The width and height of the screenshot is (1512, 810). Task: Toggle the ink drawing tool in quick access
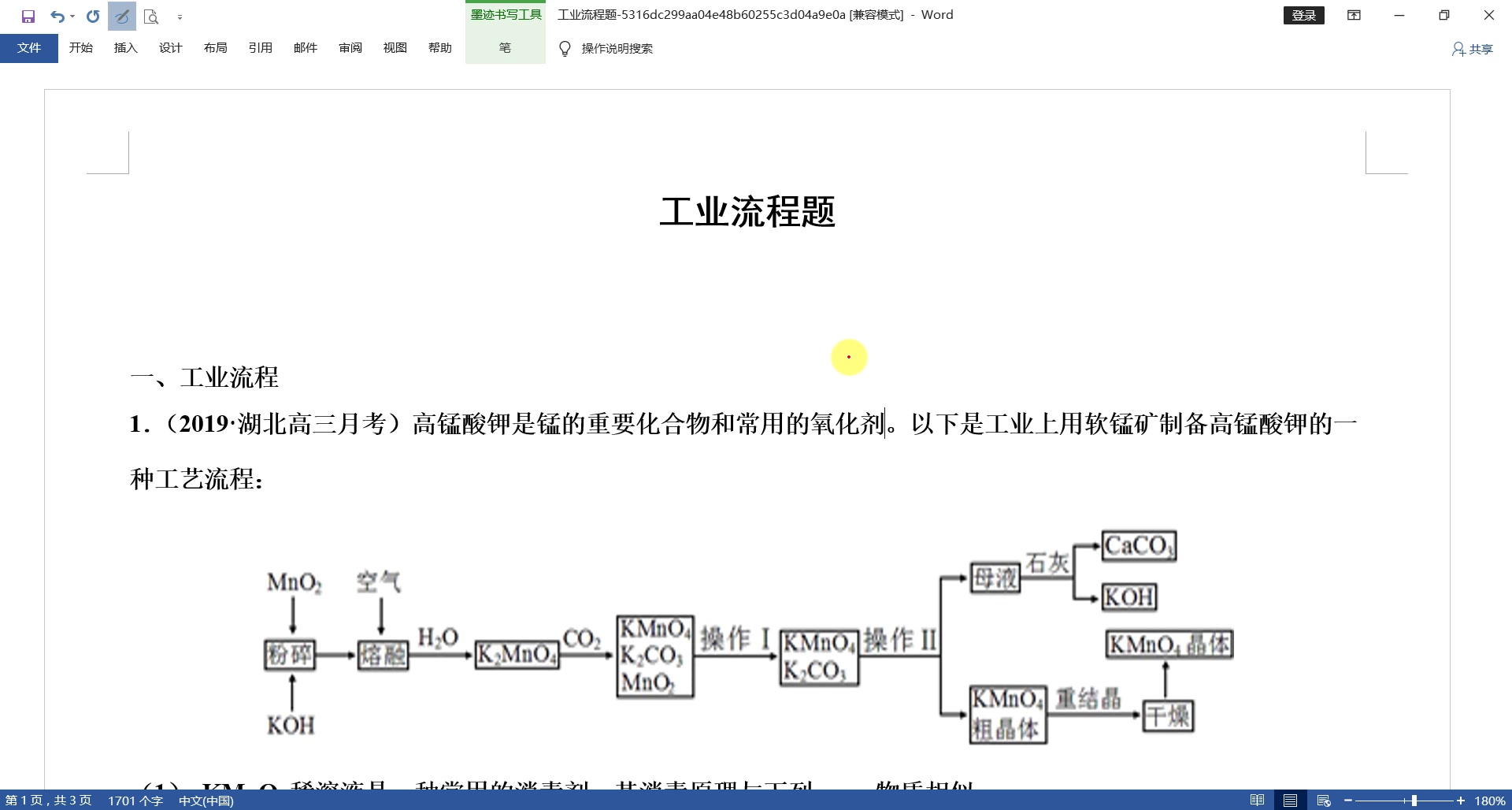click(121, 16)
